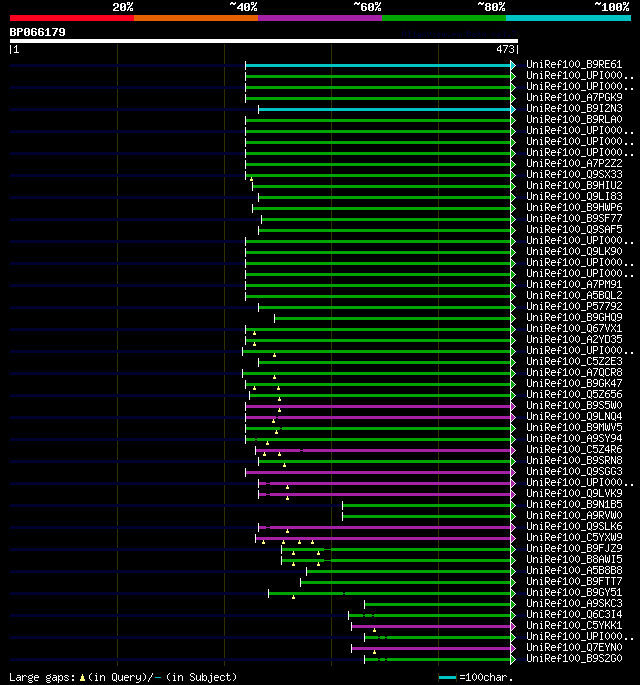Select the UniRef100_A9RVW0 label
The height and width of the screenshot is (685, 640).
pyautogui.click(x=574, y=515)
